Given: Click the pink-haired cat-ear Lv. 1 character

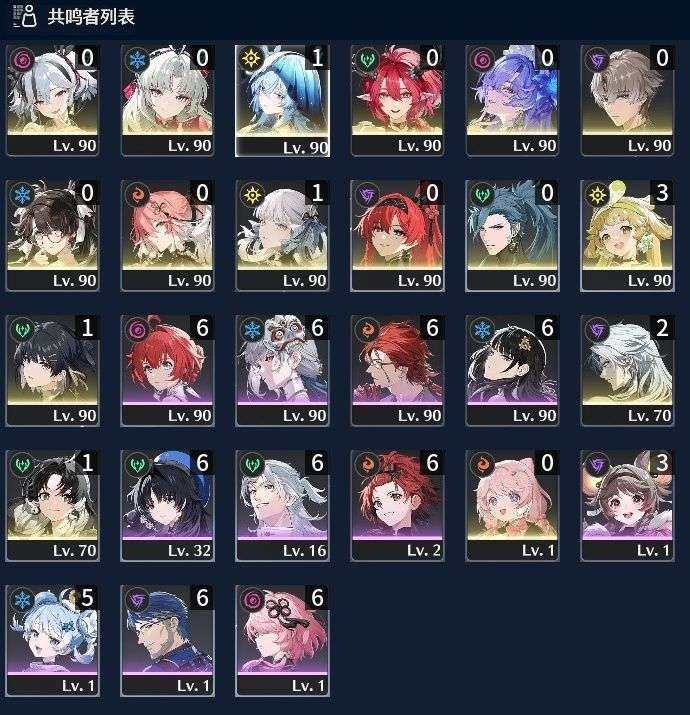Looking at the screenshot, I should click(512, 506).
